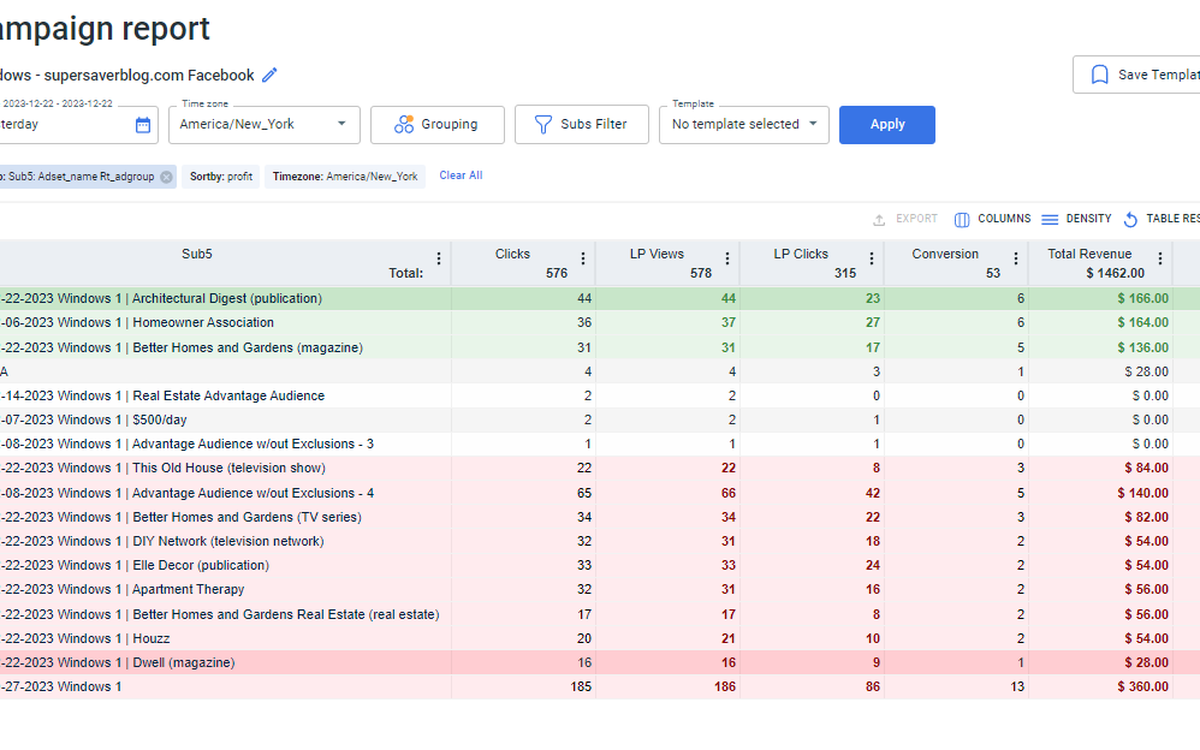Viewport: 1200px width, 750px height.
Task: Open LP Clicks column options menu
Action: click(871, 258)
